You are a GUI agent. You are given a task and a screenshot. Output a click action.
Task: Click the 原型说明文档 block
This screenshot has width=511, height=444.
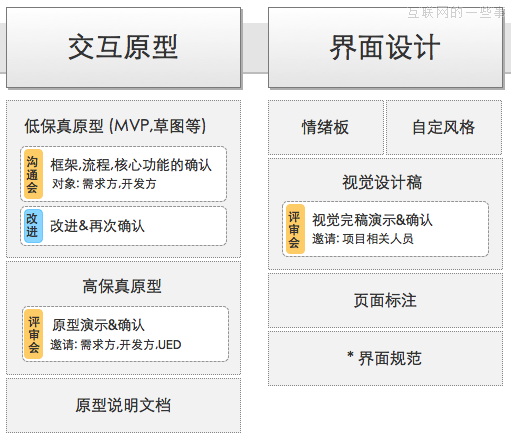tap(123, 405)
